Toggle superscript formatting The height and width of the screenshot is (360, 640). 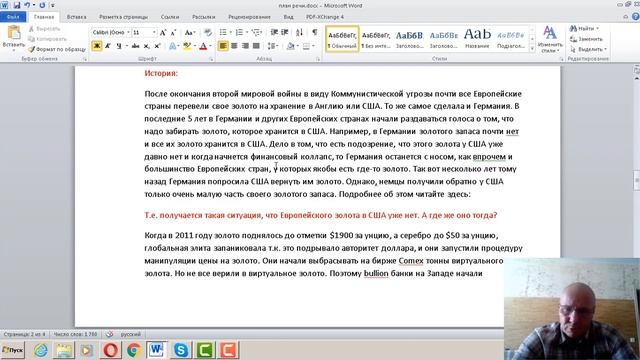(157, 46)
